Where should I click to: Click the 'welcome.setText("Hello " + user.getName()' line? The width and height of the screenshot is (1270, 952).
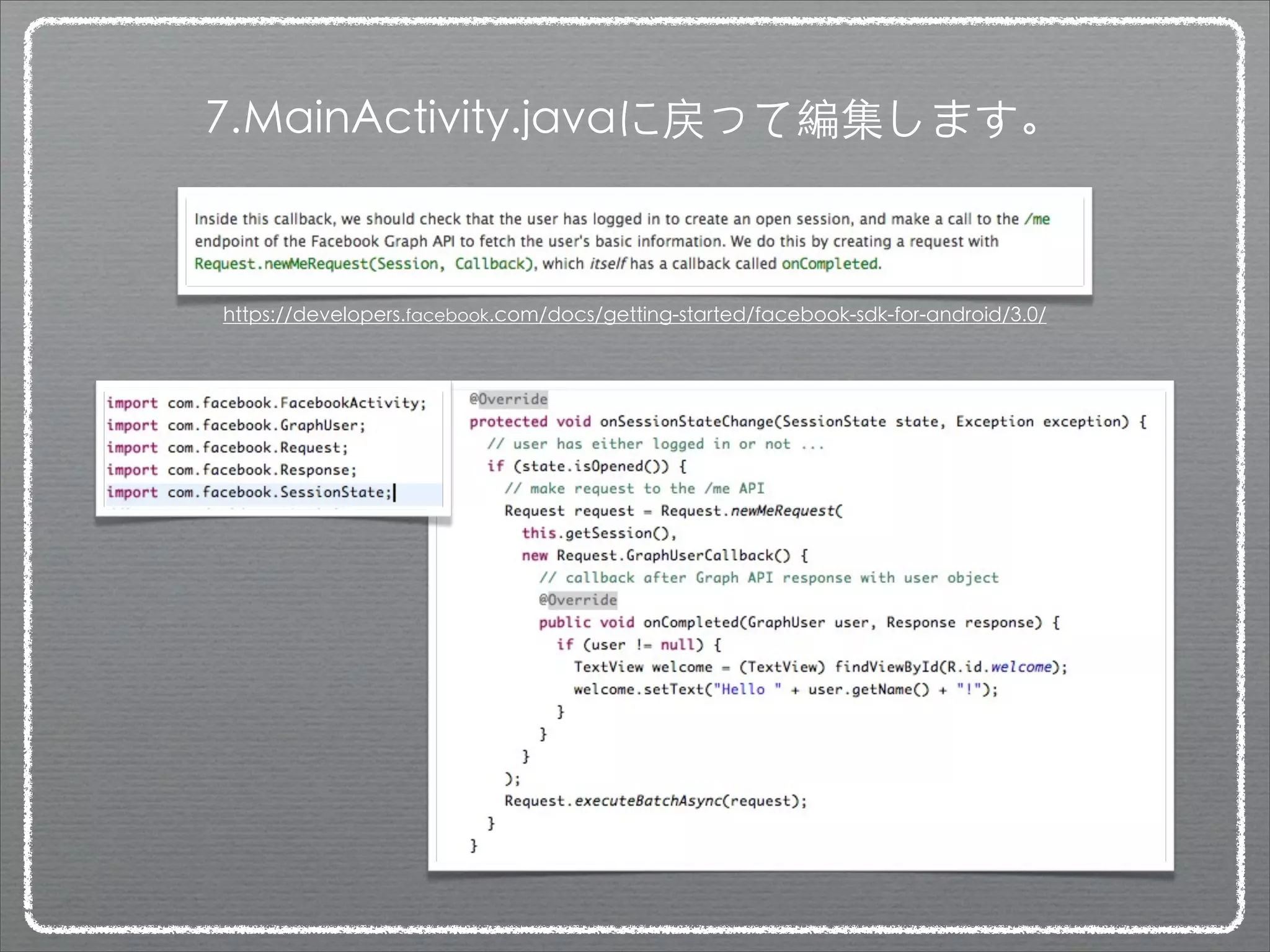pos(786,689)
